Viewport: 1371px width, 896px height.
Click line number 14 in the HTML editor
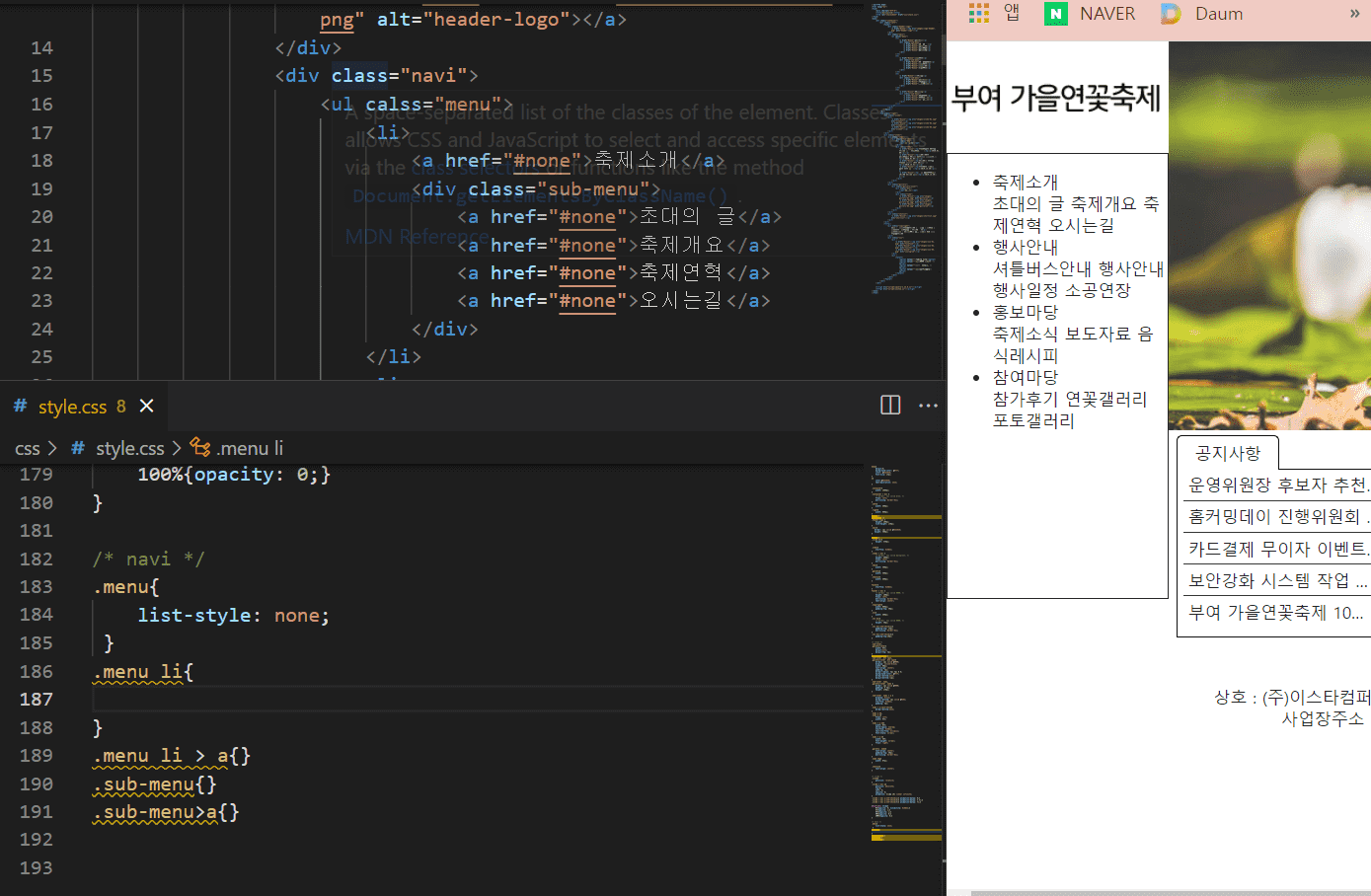pos(41,48)
